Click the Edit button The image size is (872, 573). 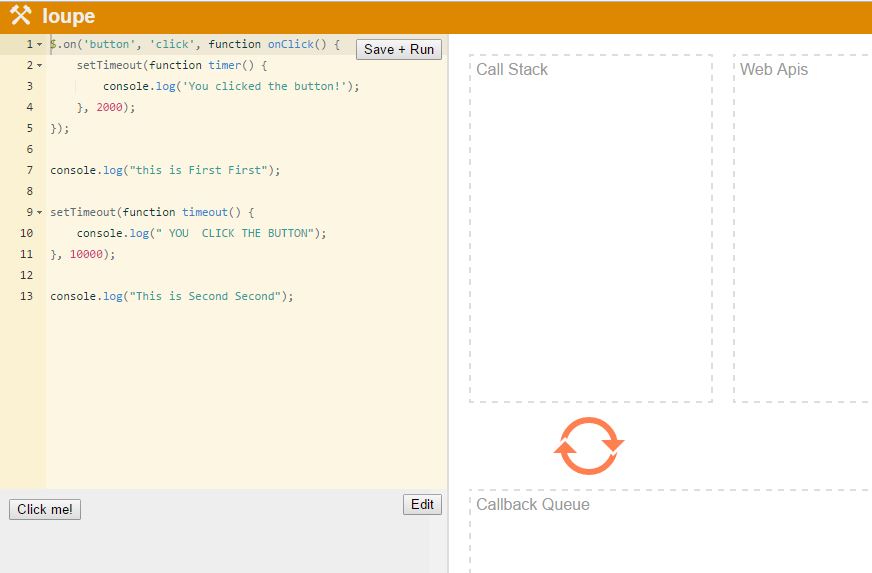[x=422, y=505]
